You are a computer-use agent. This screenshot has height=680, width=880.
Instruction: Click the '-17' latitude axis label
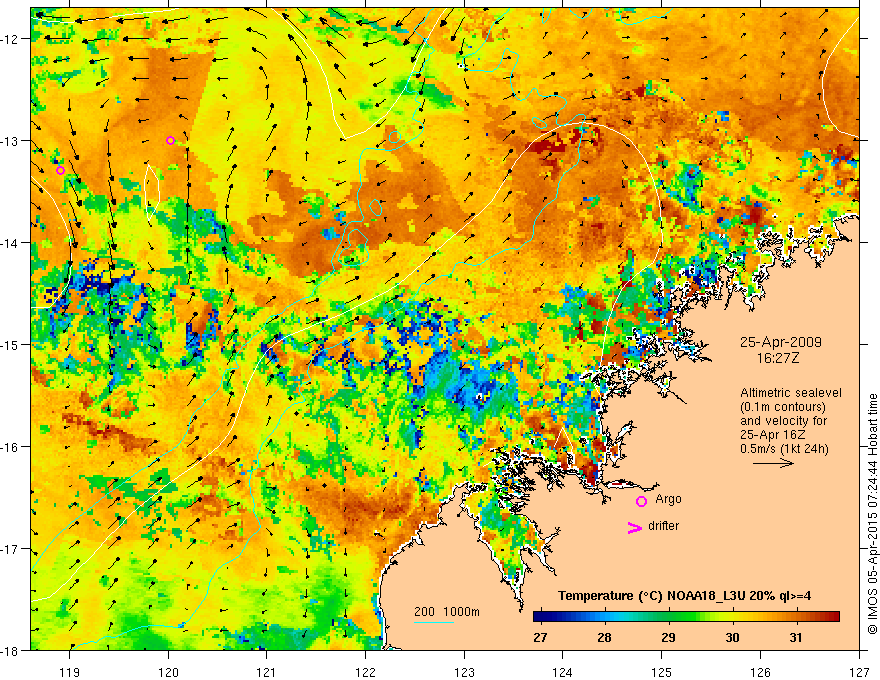click(11, 548)
